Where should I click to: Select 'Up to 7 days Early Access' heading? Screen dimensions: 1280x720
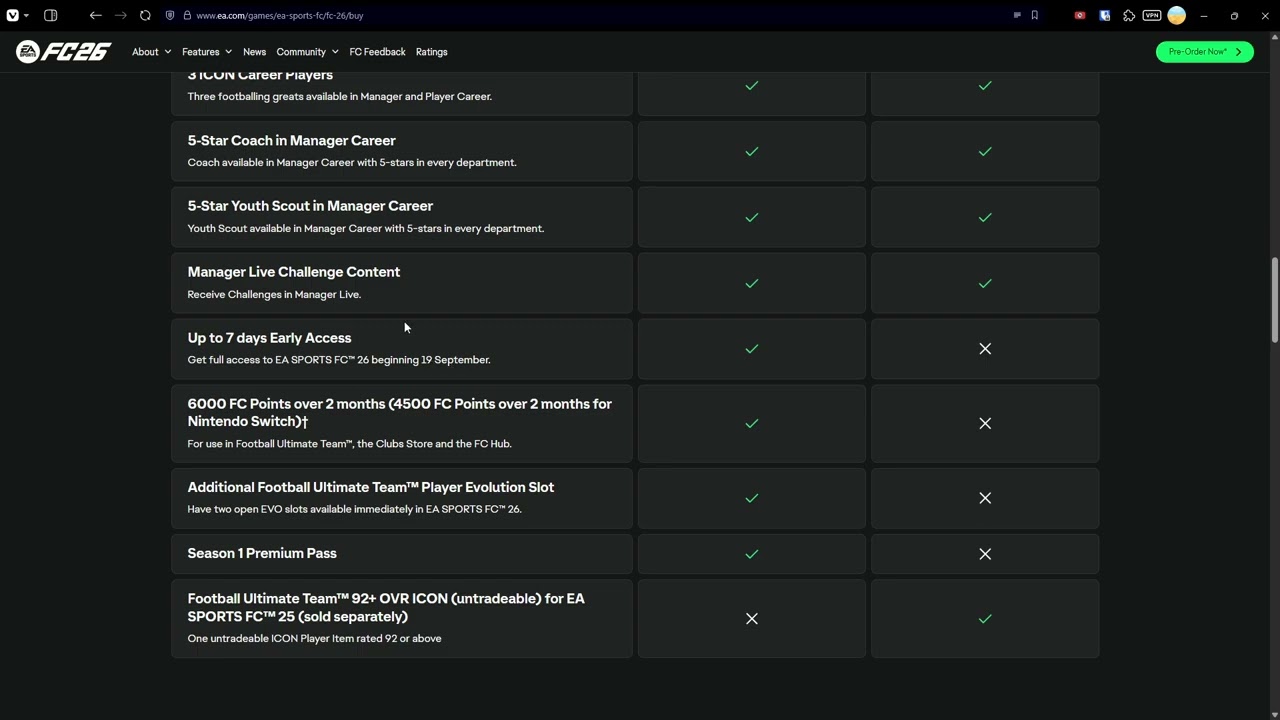pyautogui.click(x=269, y=338)
